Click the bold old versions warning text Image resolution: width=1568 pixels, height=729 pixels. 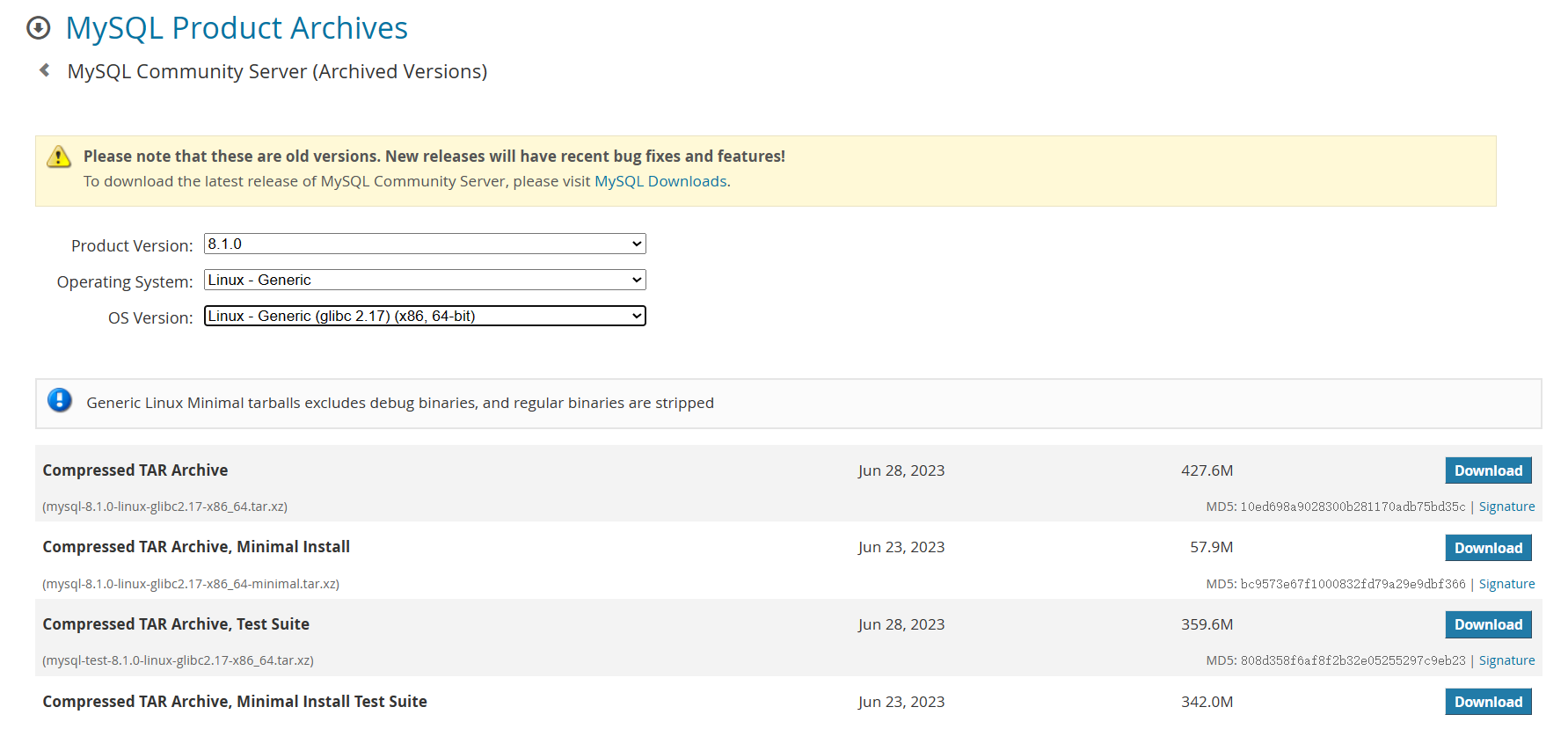pos(434,156)
